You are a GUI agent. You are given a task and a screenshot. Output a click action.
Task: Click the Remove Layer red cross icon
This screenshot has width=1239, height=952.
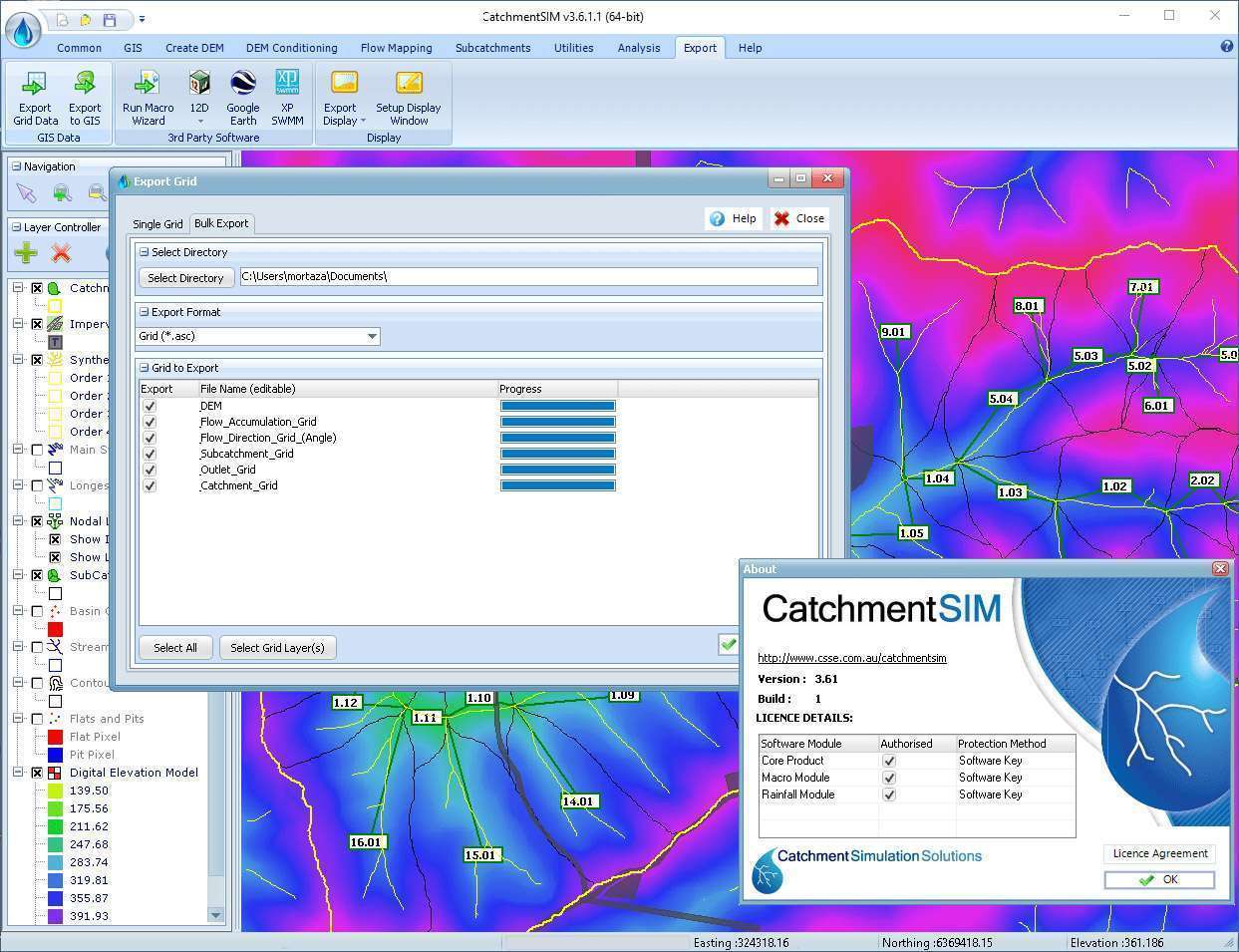click(61, 252)
